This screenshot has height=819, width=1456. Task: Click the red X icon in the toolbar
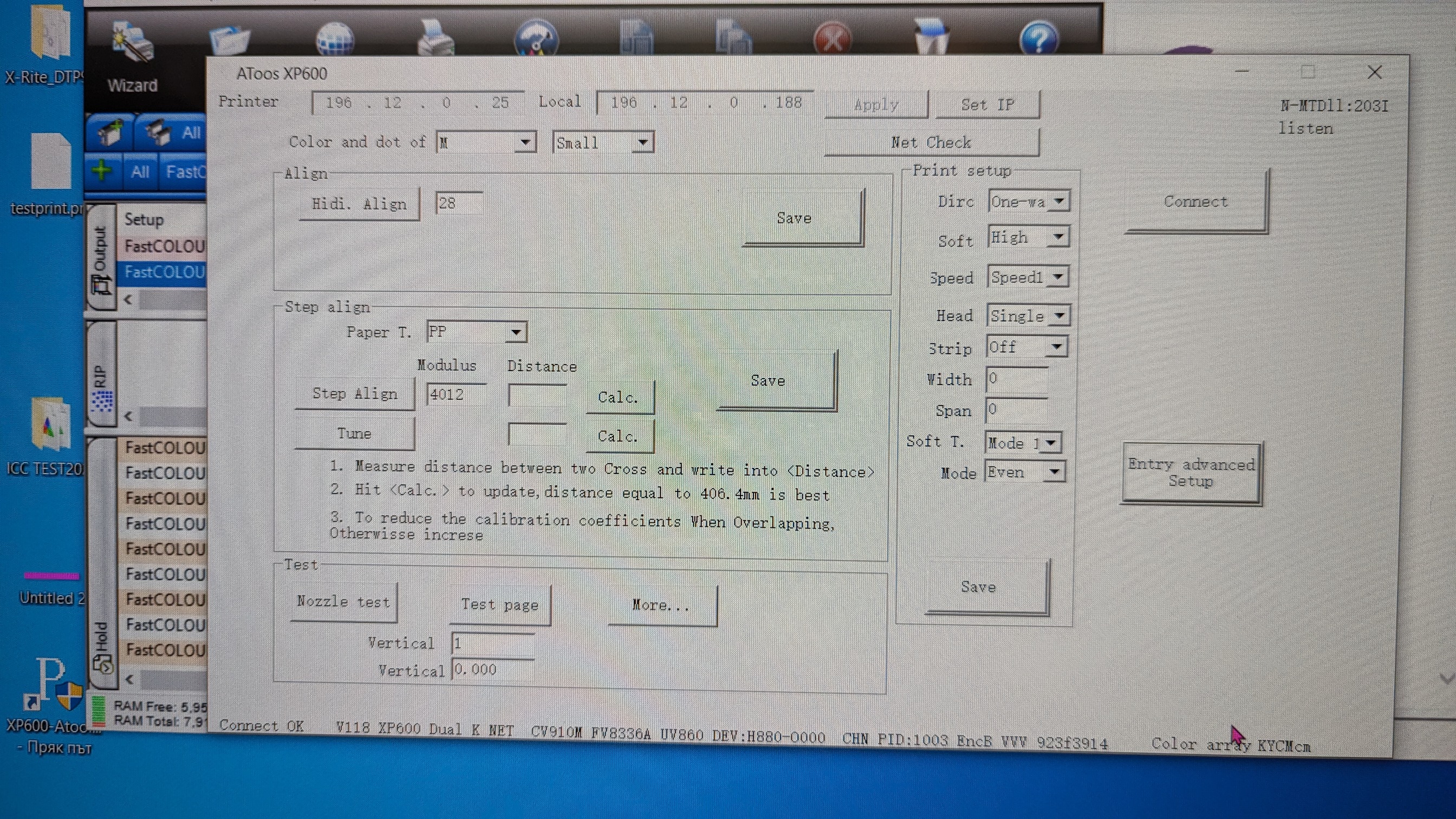click(832, 38)
